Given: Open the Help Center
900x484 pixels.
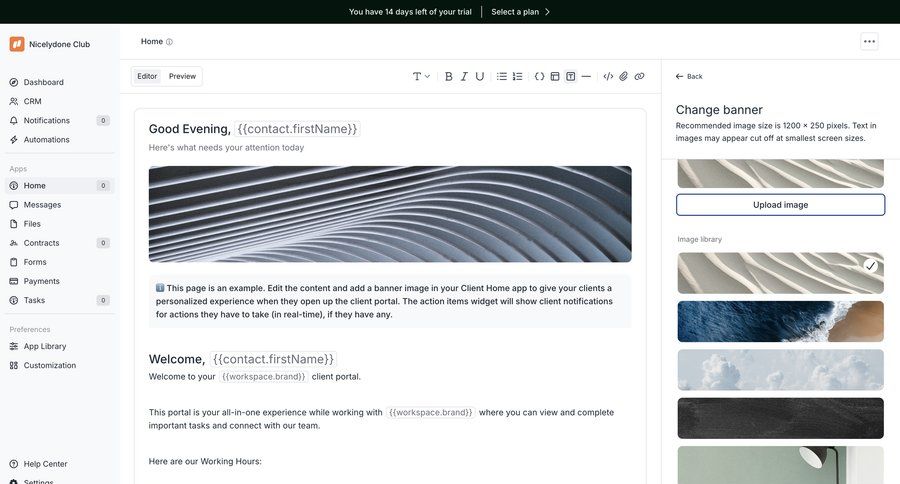Looking at the screenshot, I should 60,464.
